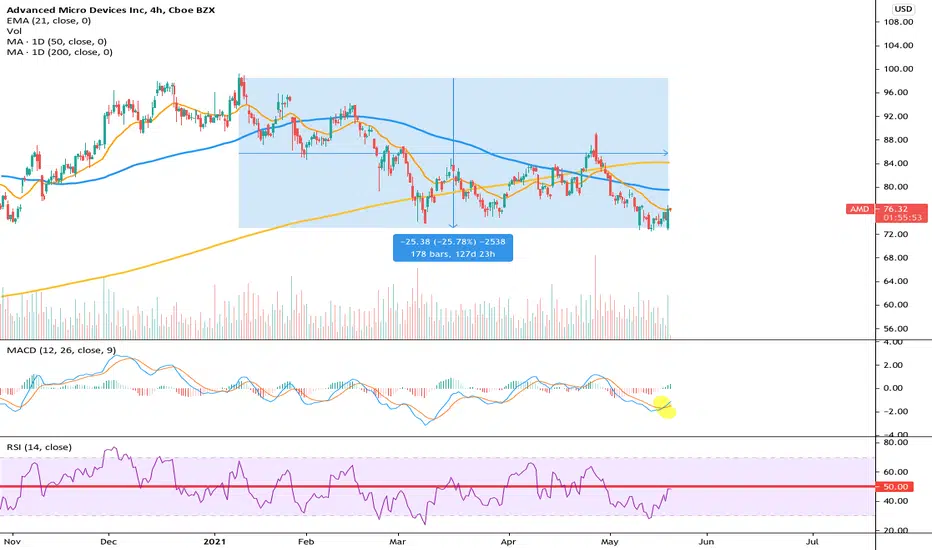Select the MACD (12, 26, close, 9) legend
Viewport: 932px width, 550px height.
point(61,350)
